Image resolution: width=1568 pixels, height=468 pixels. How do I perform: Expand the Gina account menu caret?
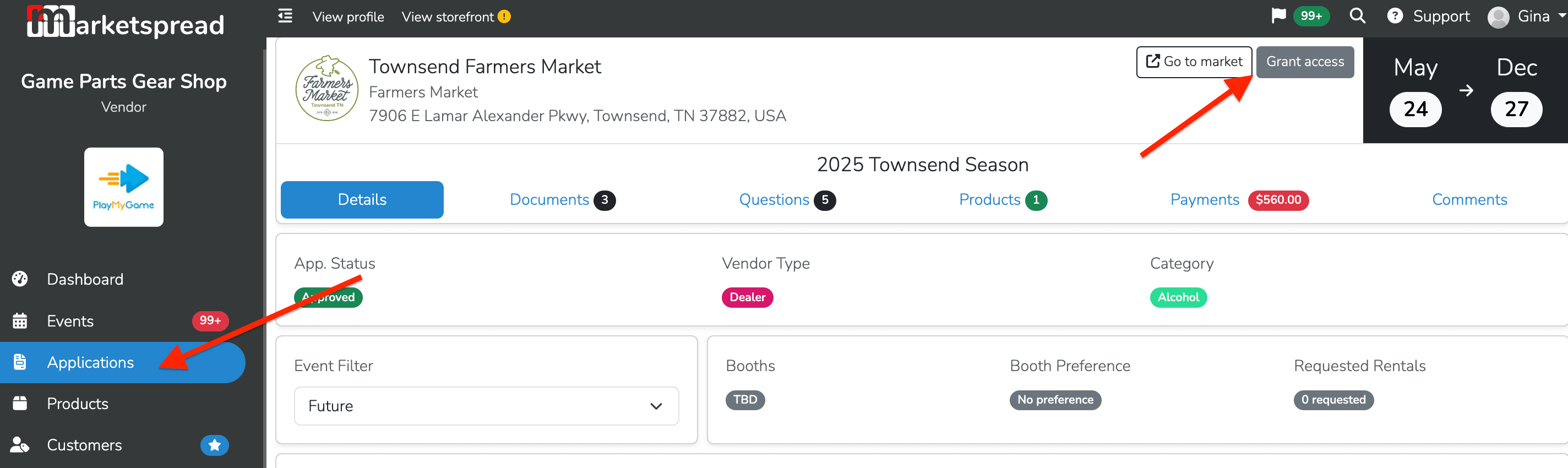point(1561,17)
